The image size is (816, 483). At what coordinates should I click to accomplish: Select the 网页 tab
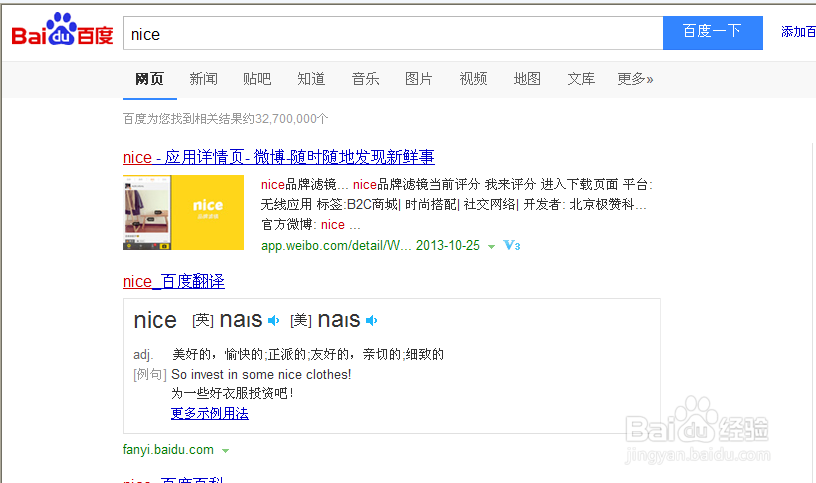(x=149, y=79)
